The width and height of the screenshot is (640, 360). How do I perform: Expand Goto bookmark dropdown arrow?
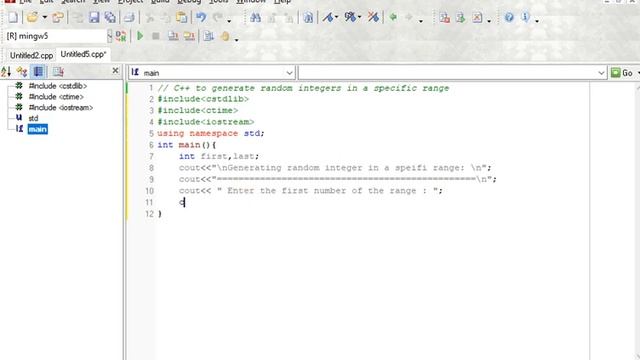(359, 18)
